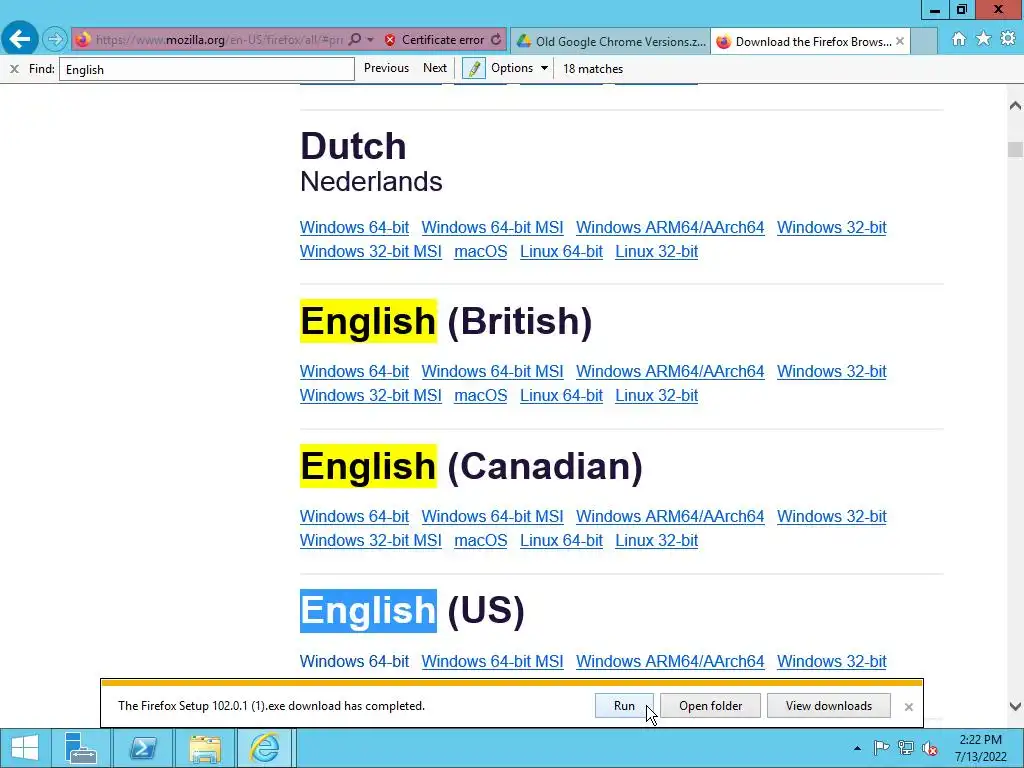This screenshot has height=768, width=1024.
Task: Download English (Canadian) Windows 32-bit
Action: [831, 516]
